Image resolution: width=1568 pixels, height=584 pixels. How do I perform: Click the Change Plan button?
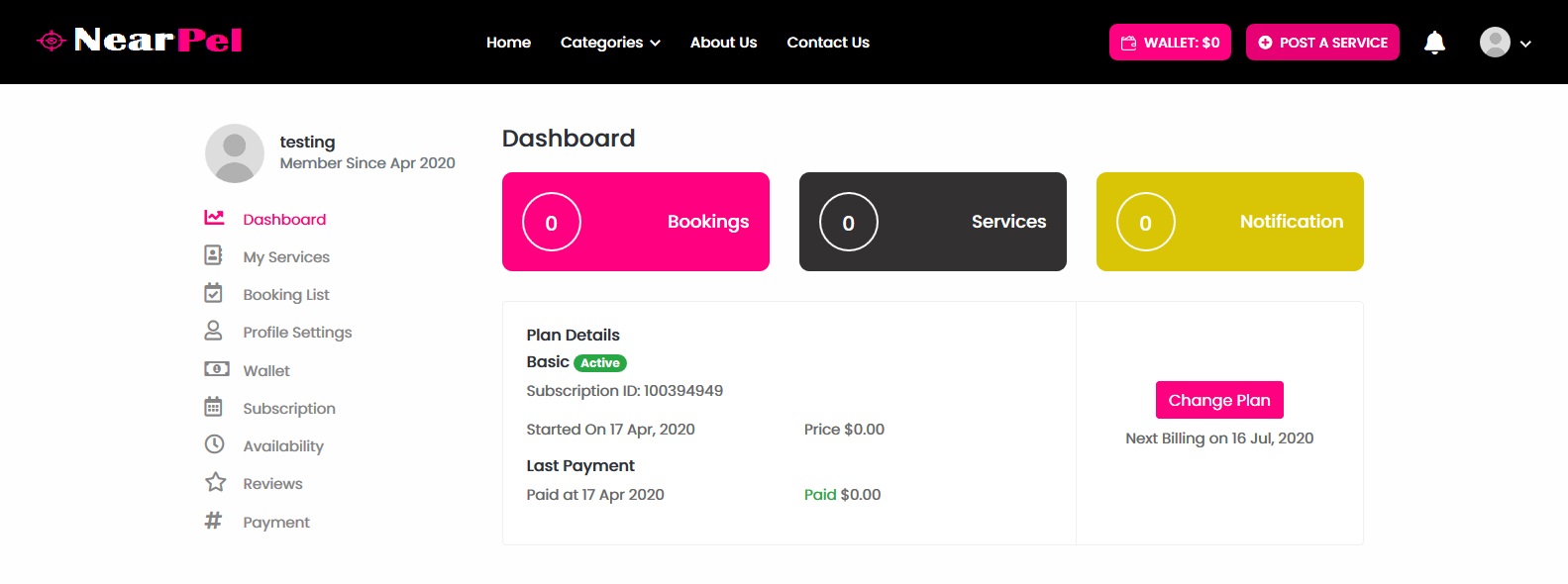click(x=1219, y=400)
